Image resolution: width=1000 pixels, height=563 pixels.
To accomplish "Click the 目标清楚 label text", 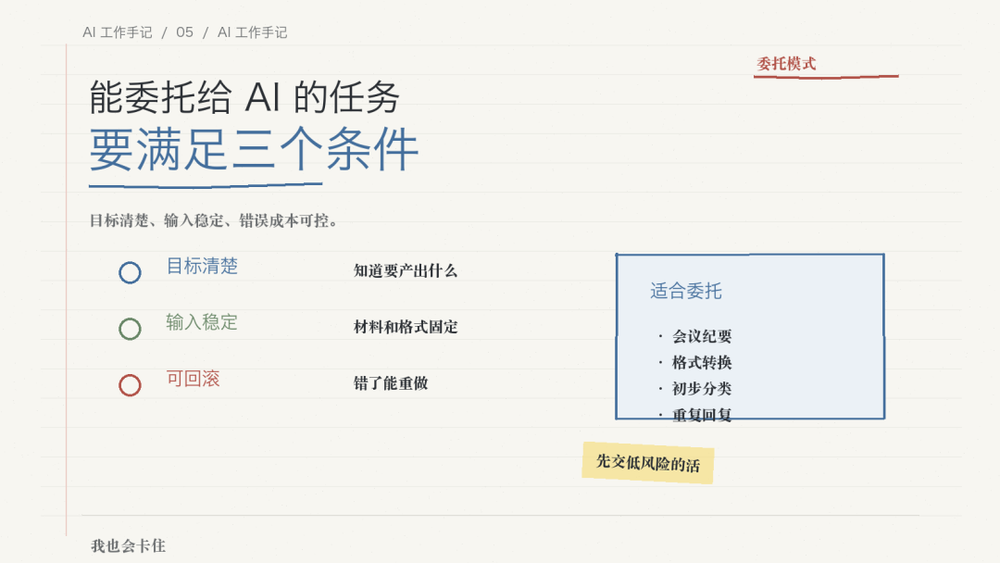I will (x=202, y=266).
